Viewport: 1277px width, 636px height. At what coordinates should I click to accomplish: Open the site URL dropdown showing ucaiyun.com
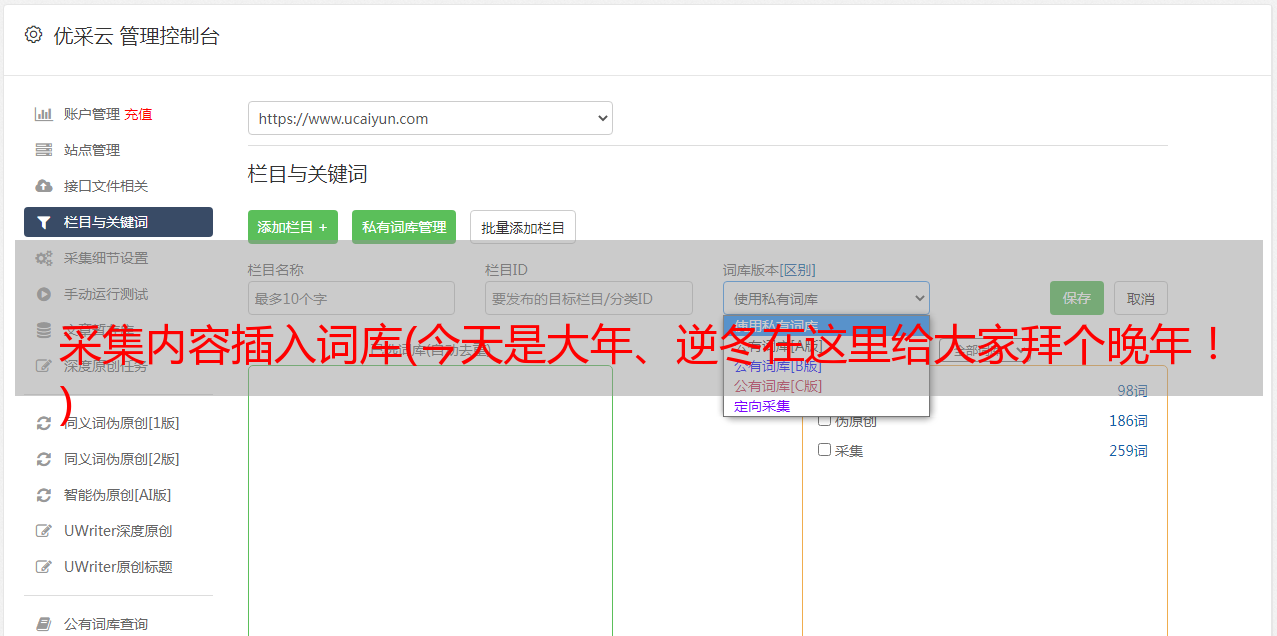point(430,118)
